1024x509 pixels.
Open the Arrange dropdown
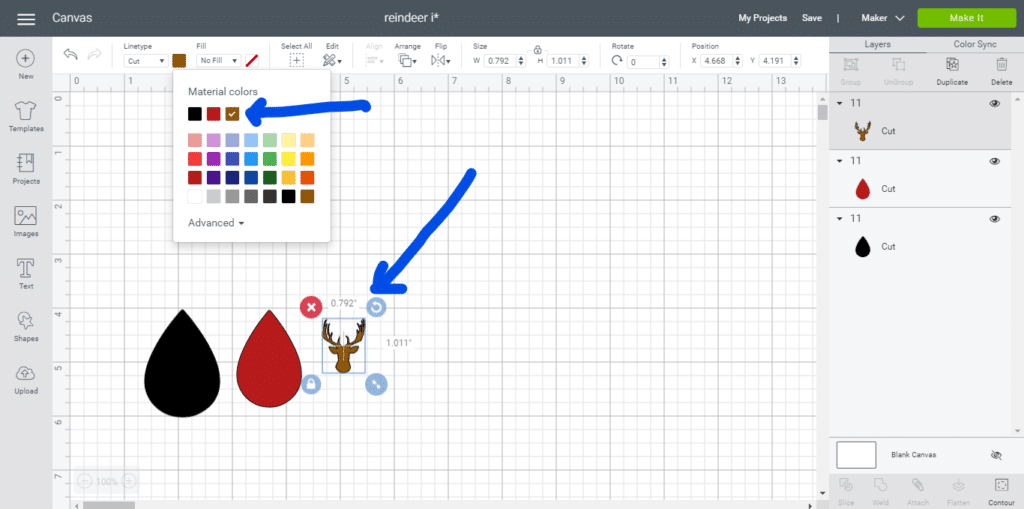click(x=408, y=61)
